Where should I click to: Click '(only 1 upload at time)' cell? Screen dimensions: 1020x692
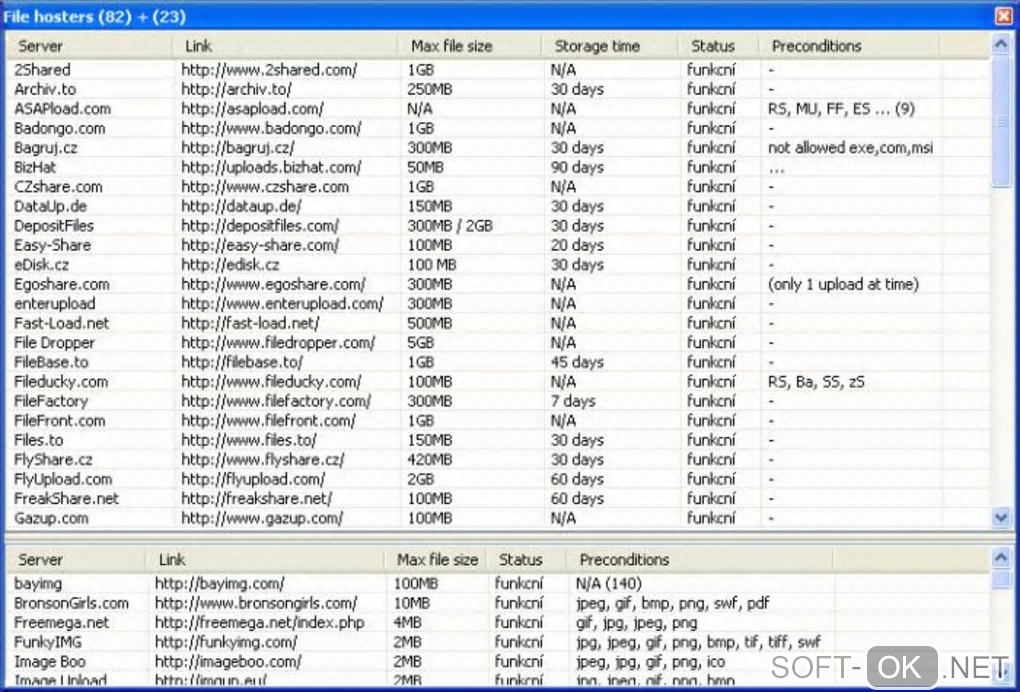coord(843,284)
